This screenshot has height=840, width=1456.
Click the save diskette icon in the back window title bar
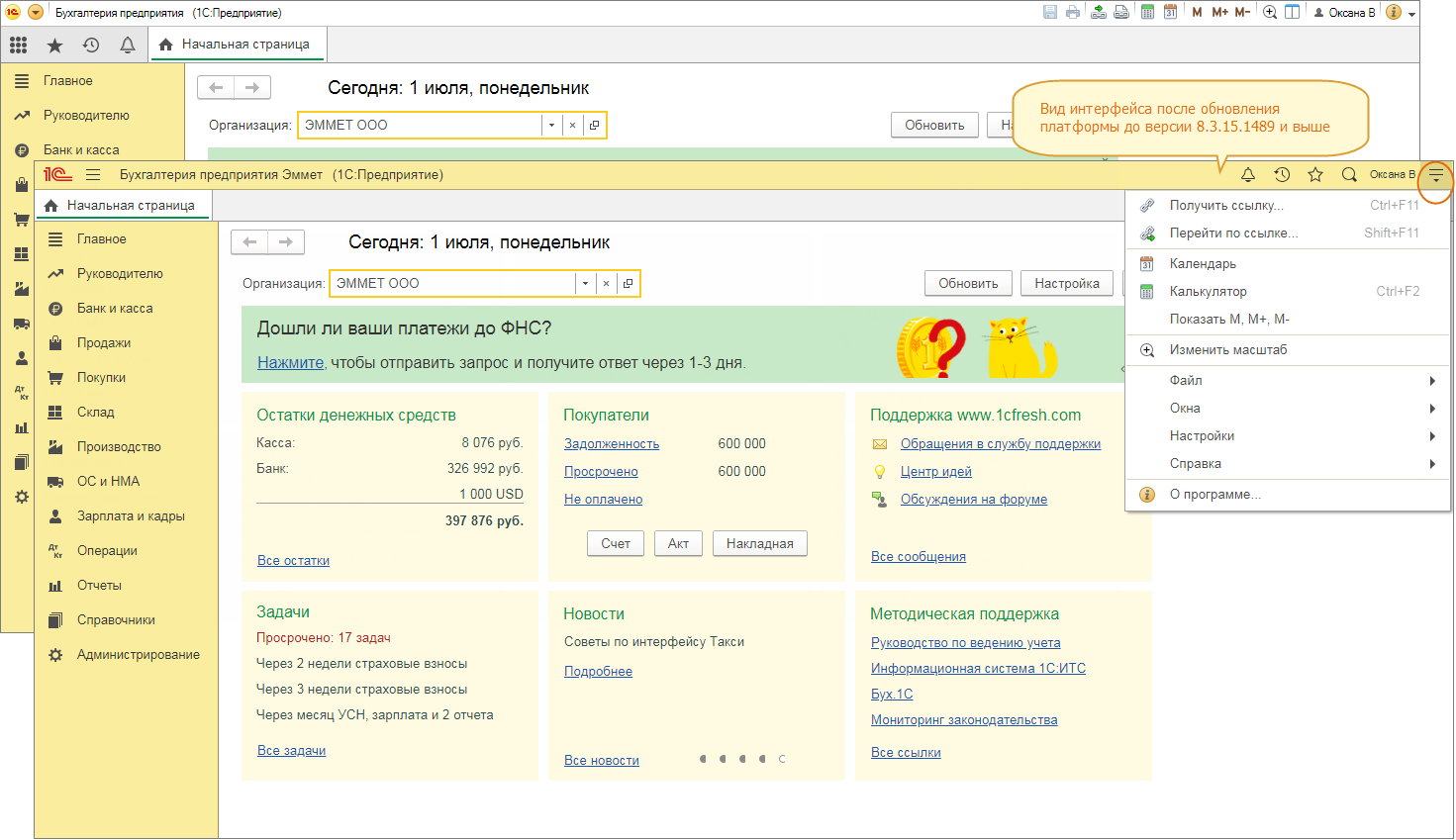coord(1050,12)
